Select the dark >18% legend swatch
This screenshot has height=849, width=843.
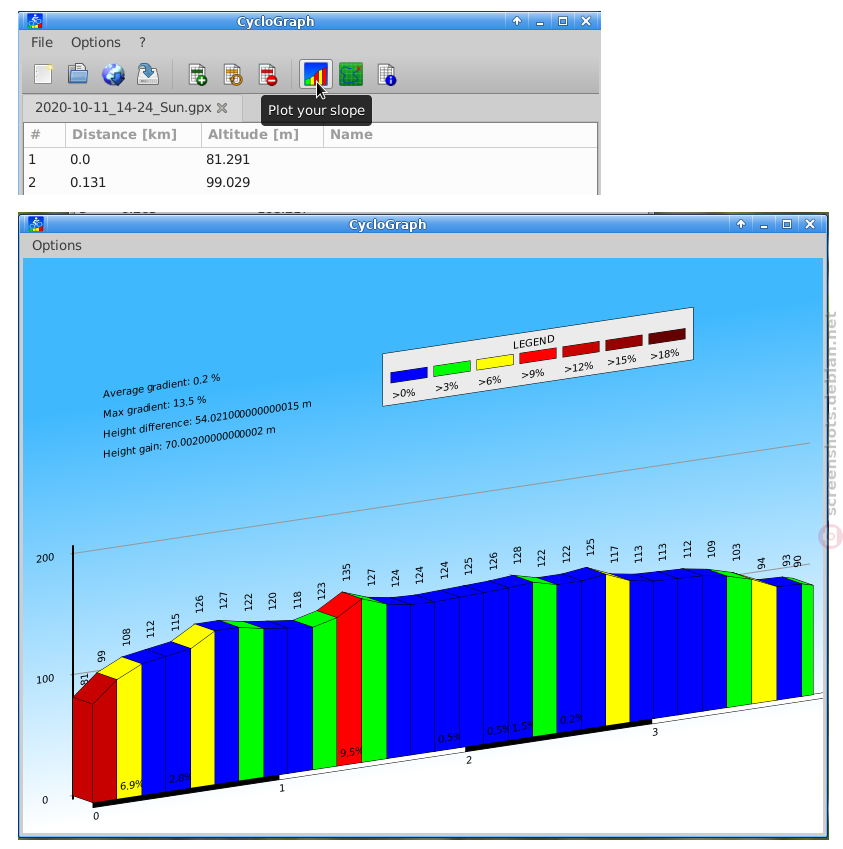667,336
